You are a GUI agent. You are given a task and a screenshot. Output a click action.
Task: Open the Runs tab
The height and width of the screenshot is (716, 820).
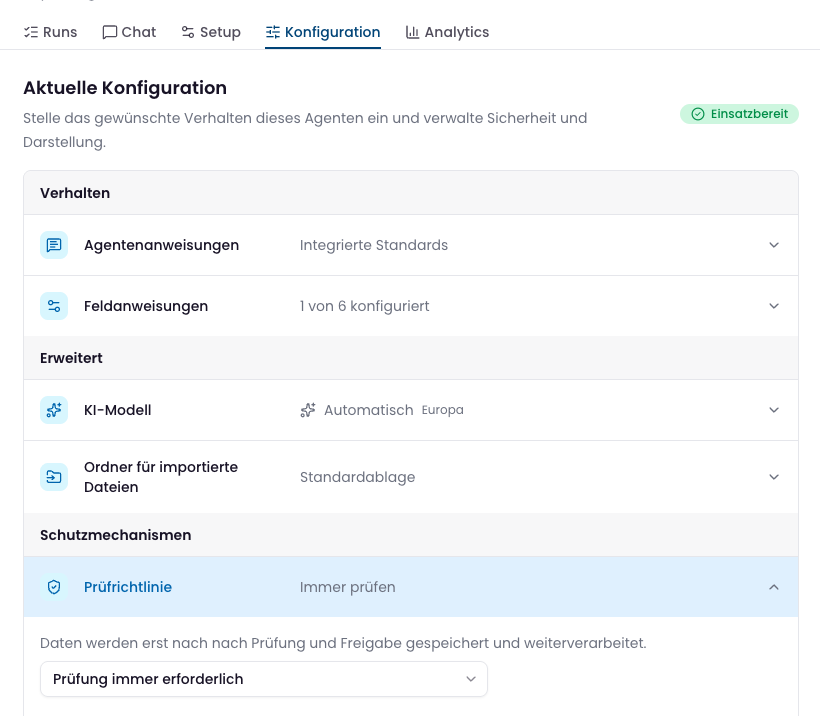(50, 32)
